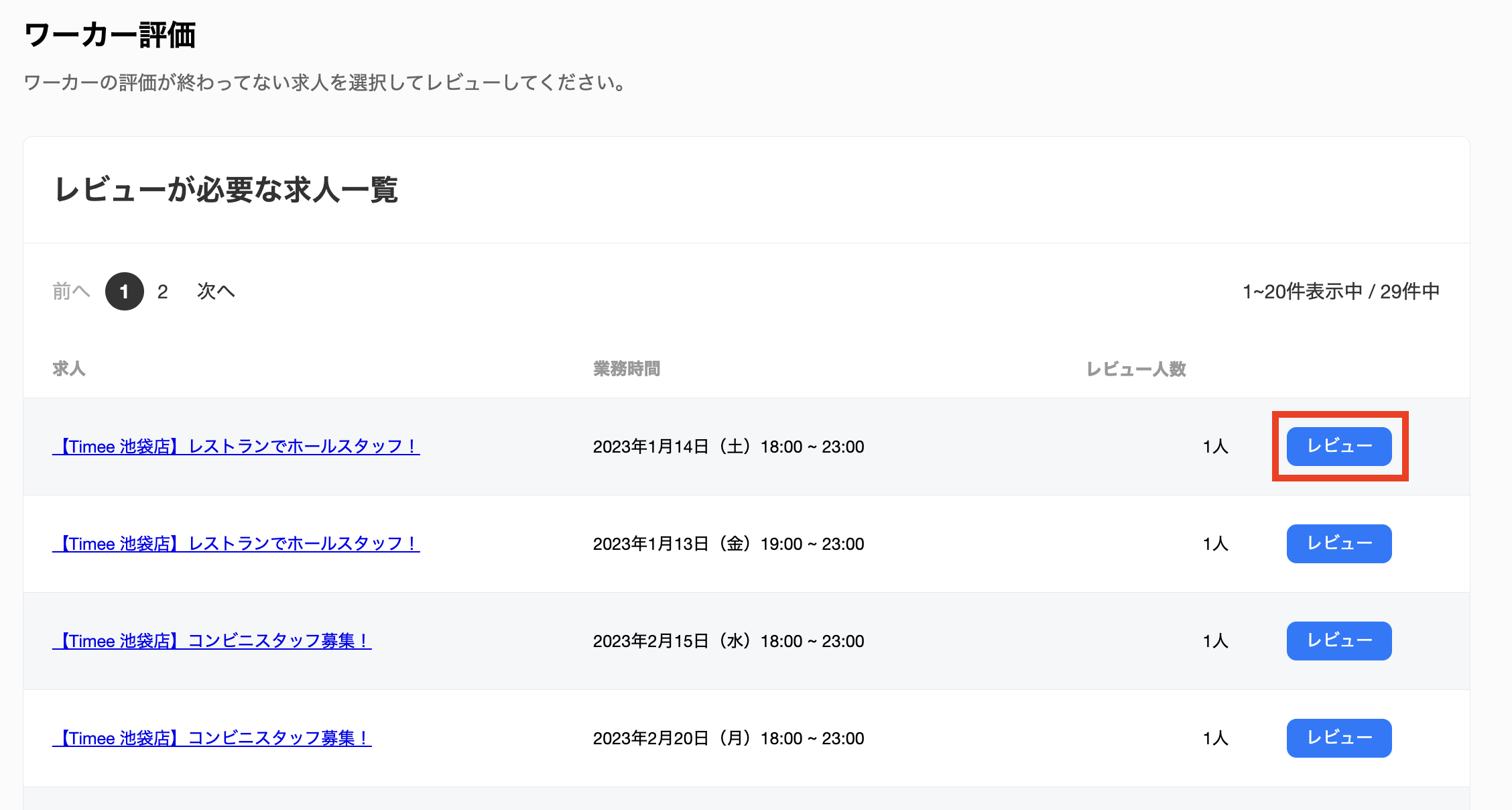Screen dimensions: 1512x810
Task: Open the ホールスタッフ job link dated 1月13日
Action: 236,544
